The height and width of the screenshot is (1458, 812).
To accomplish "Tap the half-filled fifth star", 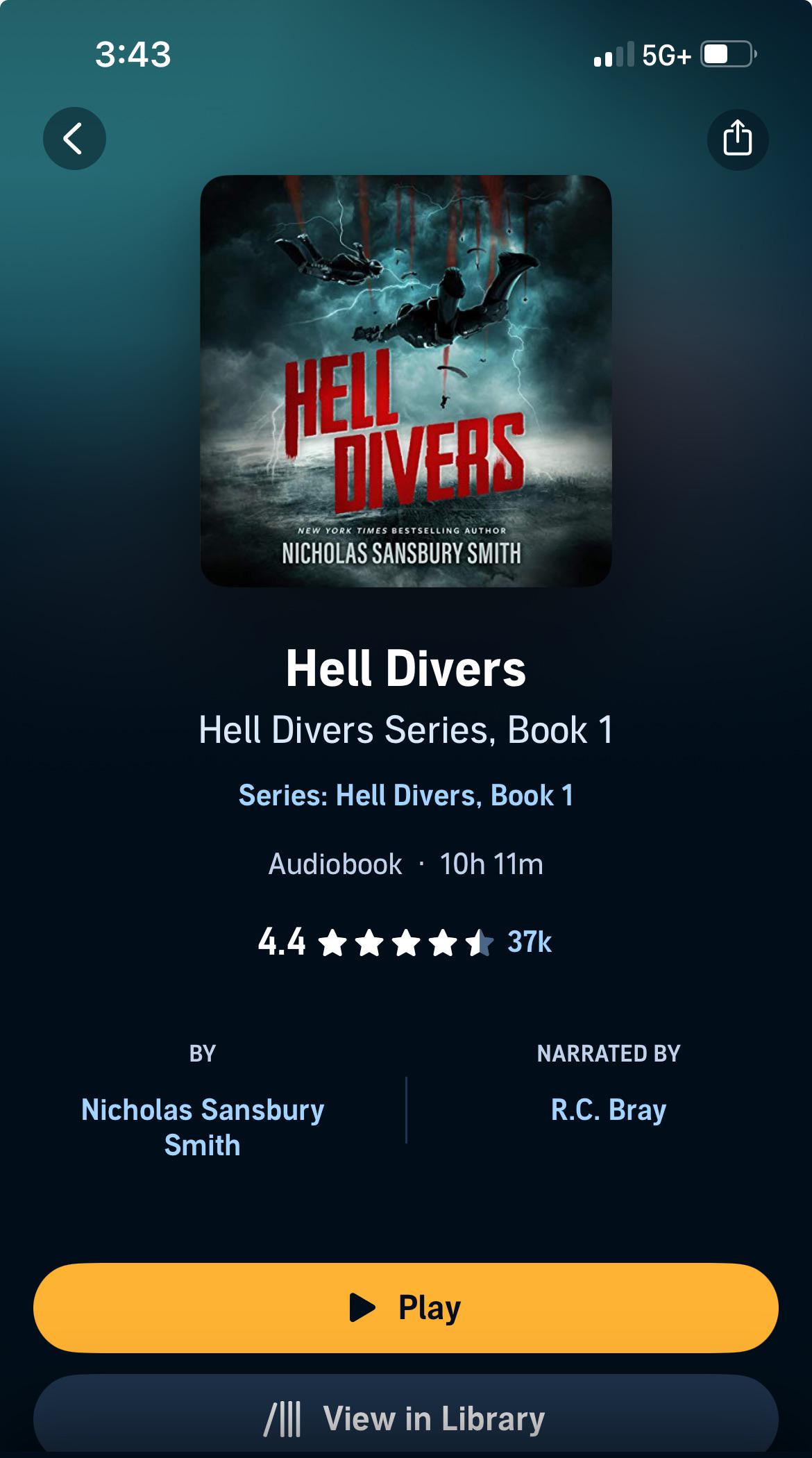I will [480, 943].
